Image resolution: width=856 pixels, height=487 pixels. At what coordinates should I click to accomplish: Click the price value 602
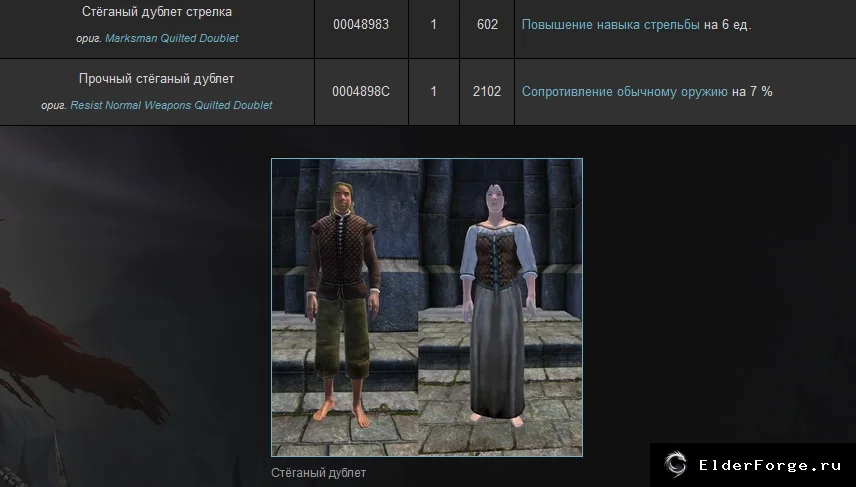click(487, 25)
